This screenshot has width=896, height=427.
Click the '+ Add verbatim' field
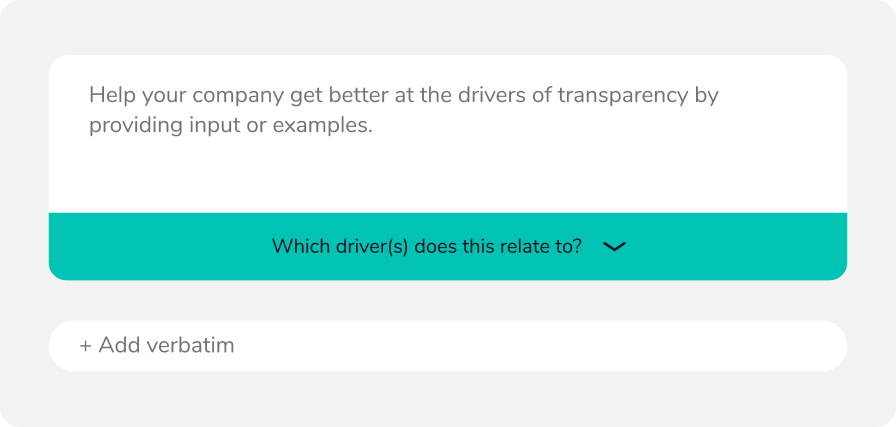click(447, 346)
